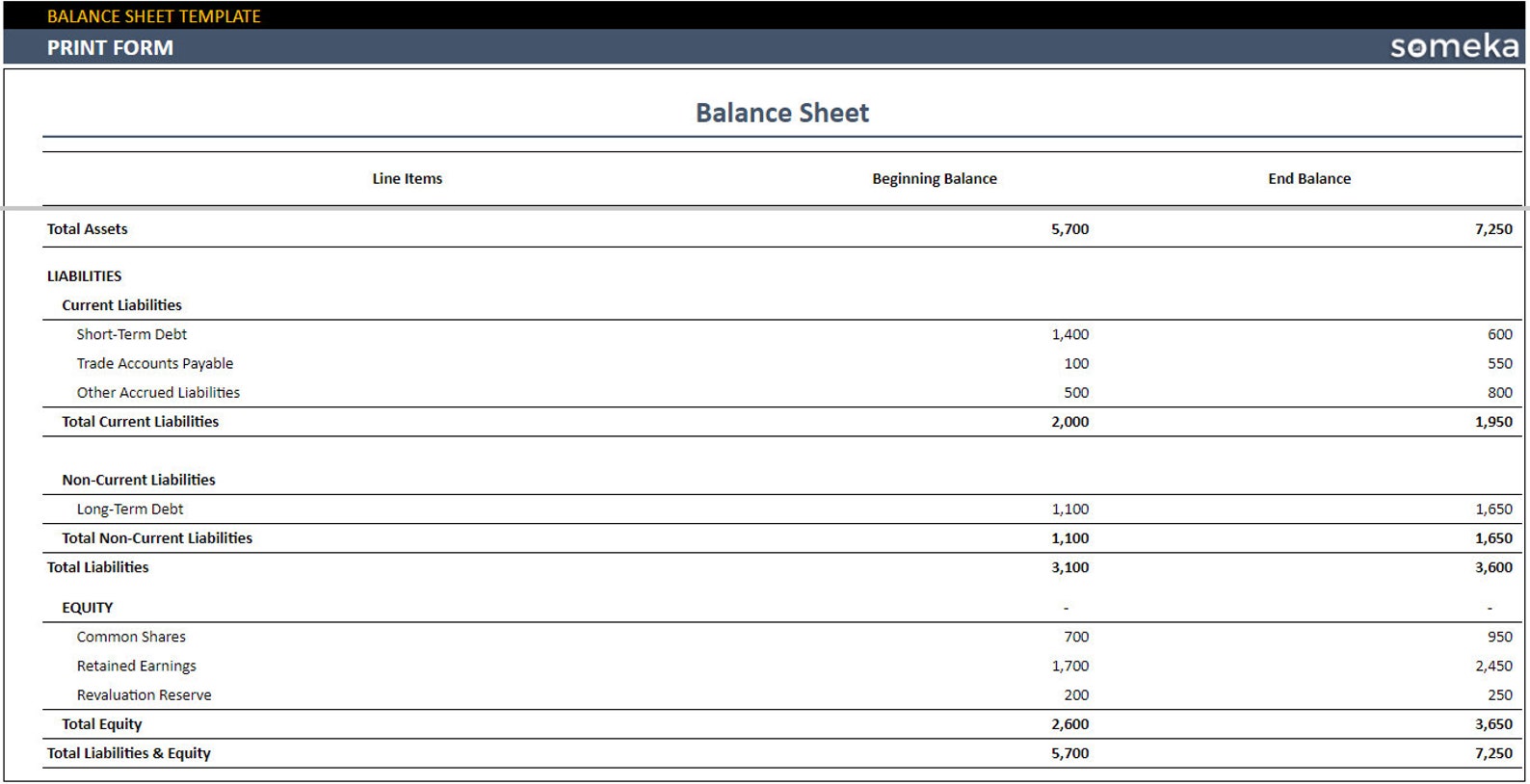The image size is (1530, 784).
Task: Click Short-Term Debt beginning value 1,400
Action: click(x=1069, y=334)
